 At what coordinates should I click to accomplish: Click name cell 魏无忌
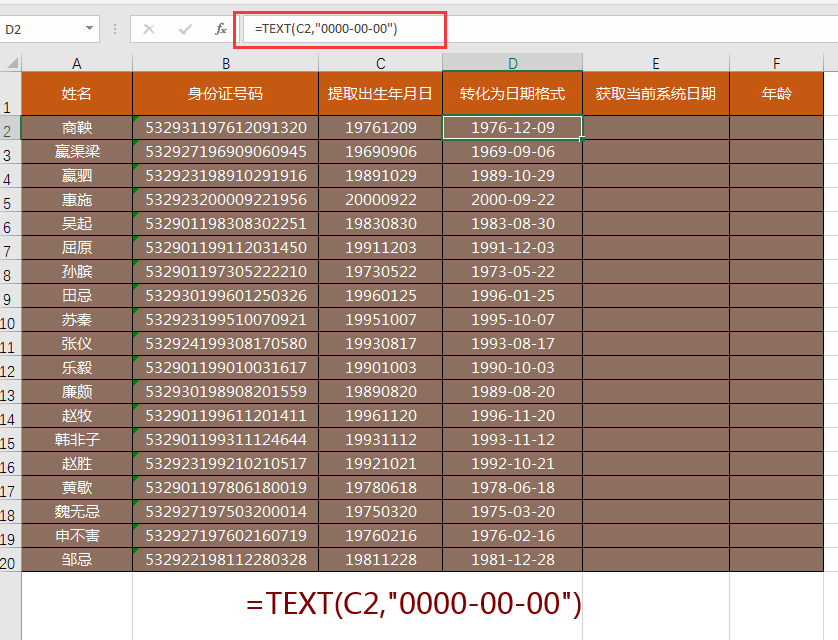point(77,512)
